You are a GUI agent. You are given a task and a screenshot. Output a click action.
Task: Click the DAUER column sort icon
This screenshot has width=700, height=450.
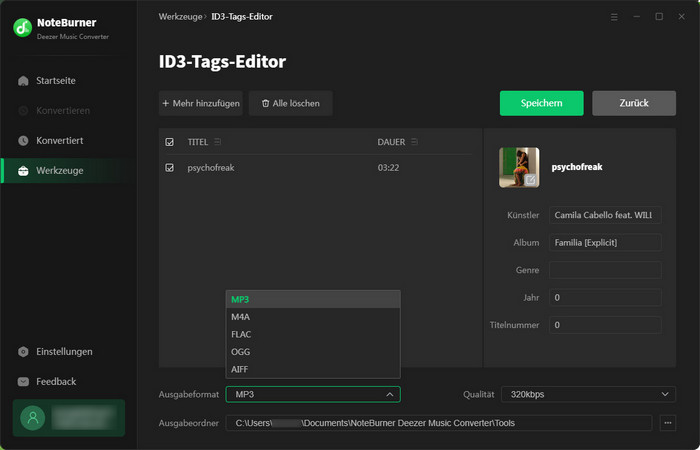click(414, 142)
